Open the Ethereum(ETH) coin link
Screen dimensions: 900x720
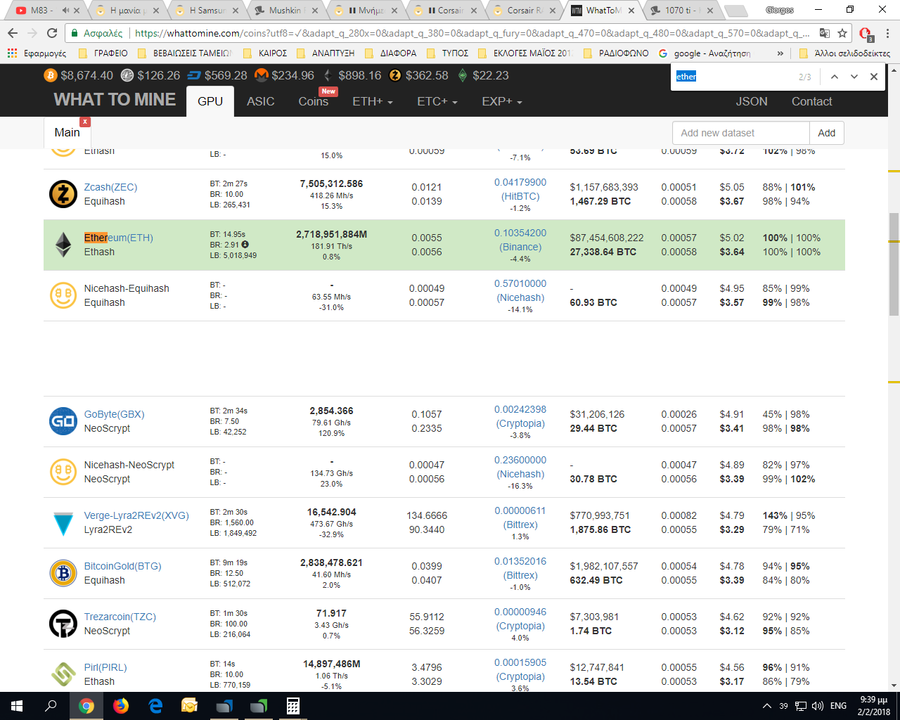(x=119, y=238)
